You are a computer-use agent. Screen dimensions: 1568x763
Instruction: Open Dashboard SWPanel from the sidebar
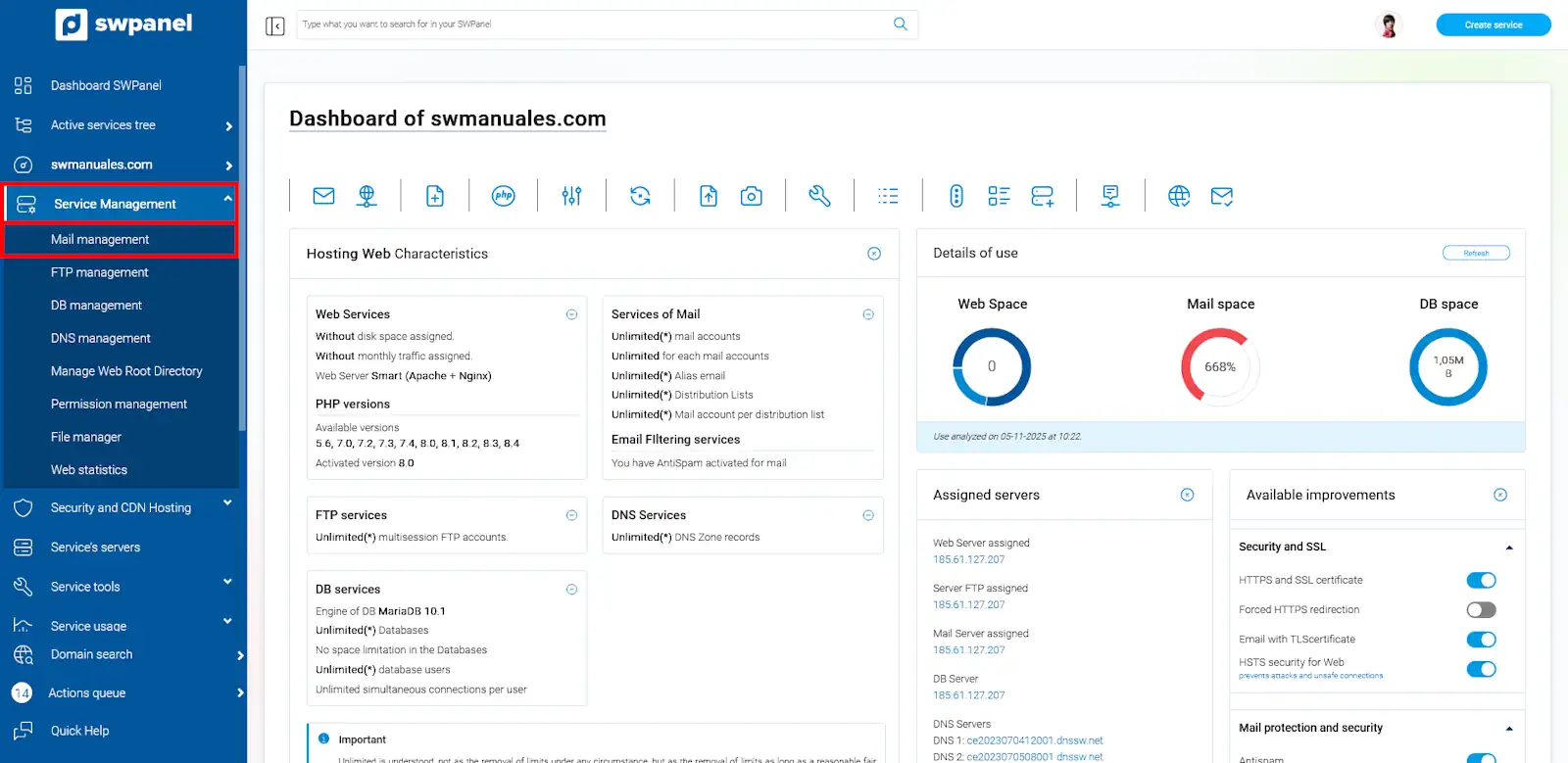(106, 85)
